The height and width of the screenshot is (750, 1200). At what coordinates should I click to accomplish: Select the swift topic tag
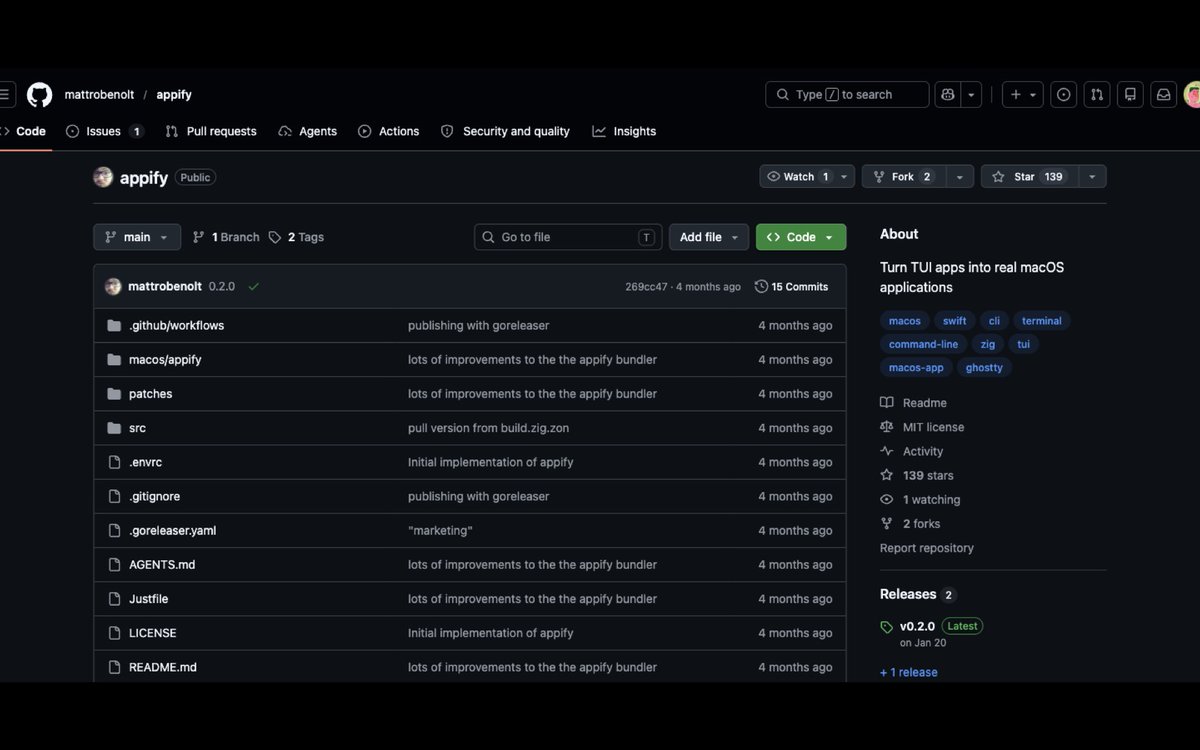[954, 321]
